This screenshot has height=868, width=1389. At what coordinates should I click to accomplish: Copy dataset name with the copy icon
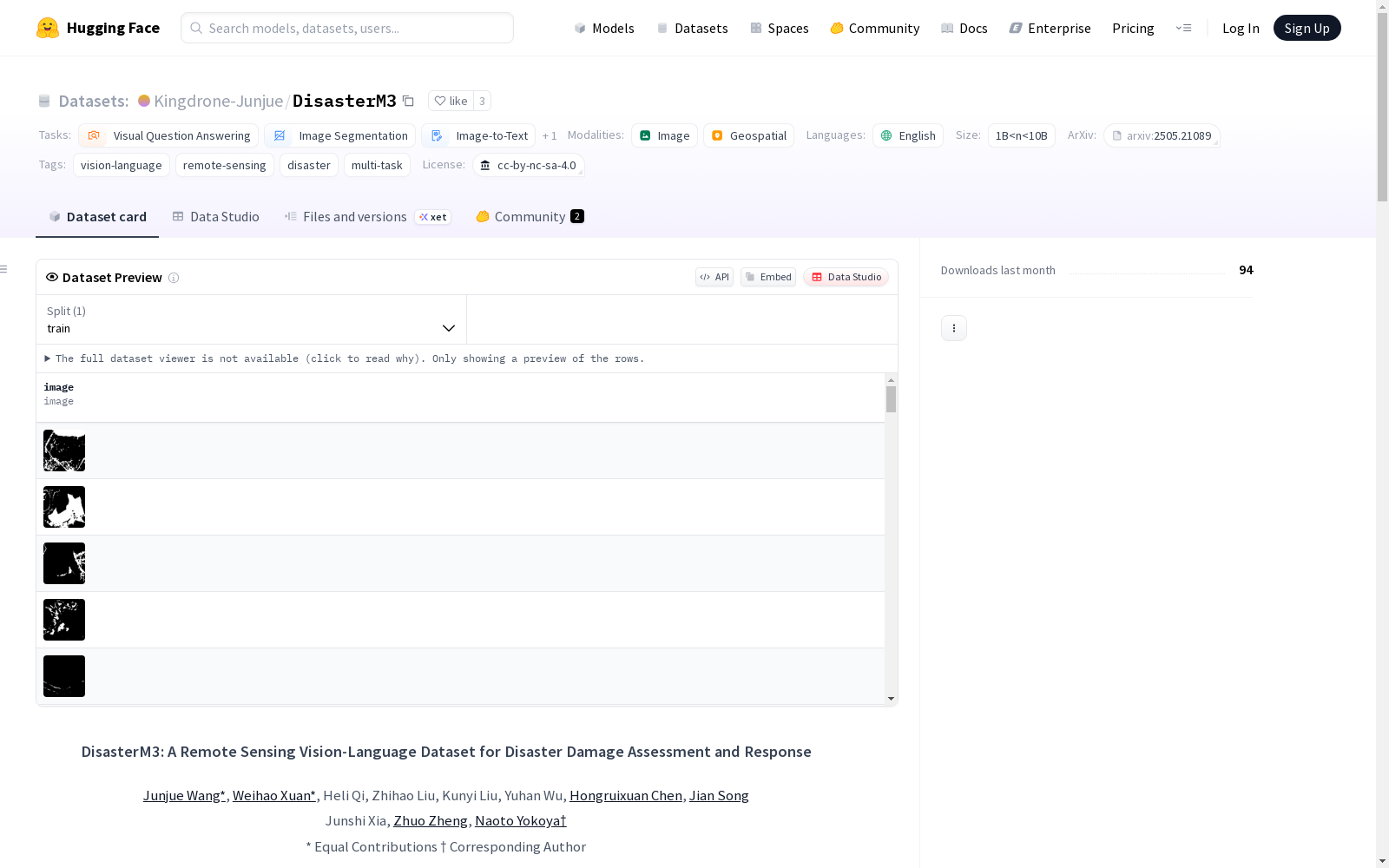[408, 101]
